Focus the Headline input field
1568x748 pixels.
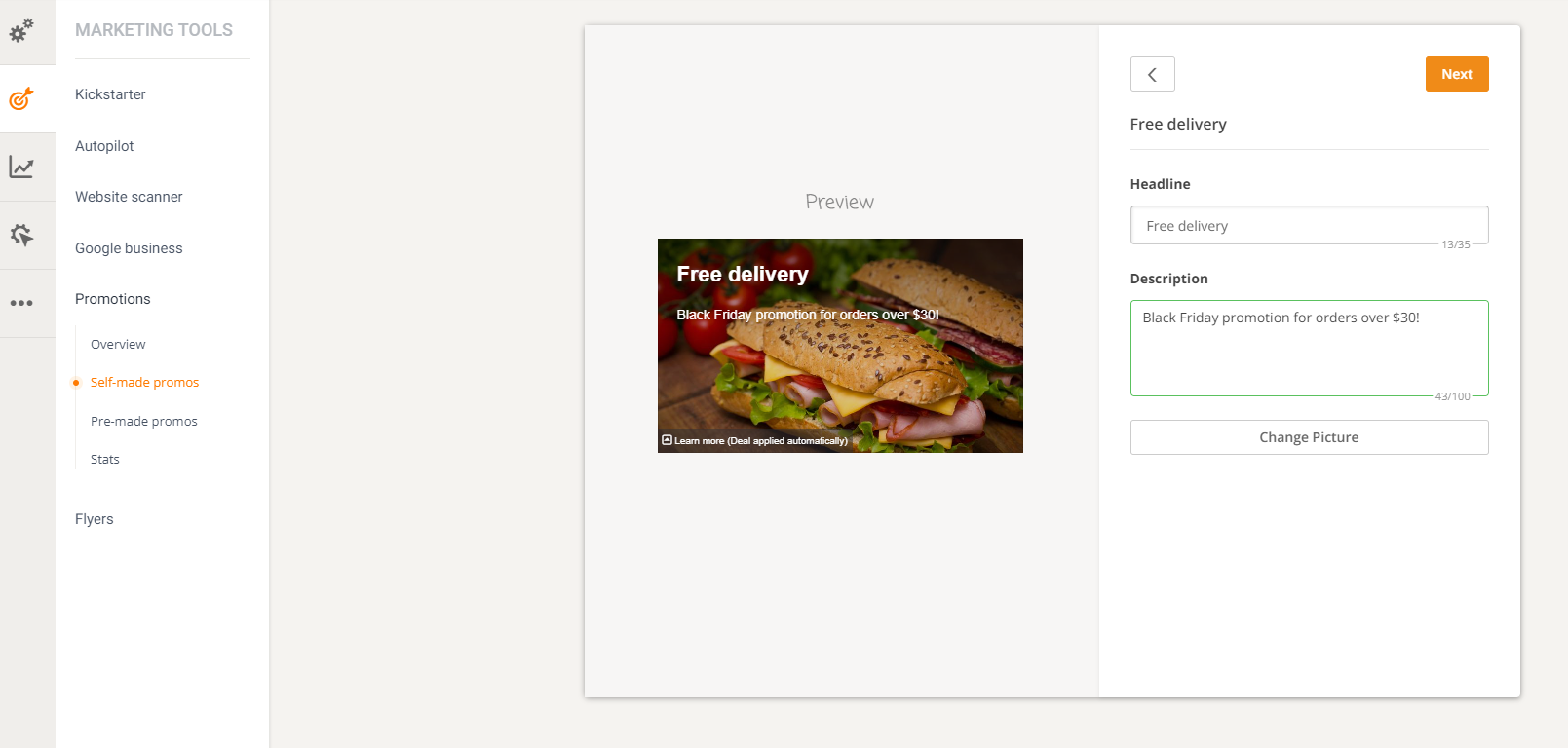[x=1309, y=225]
